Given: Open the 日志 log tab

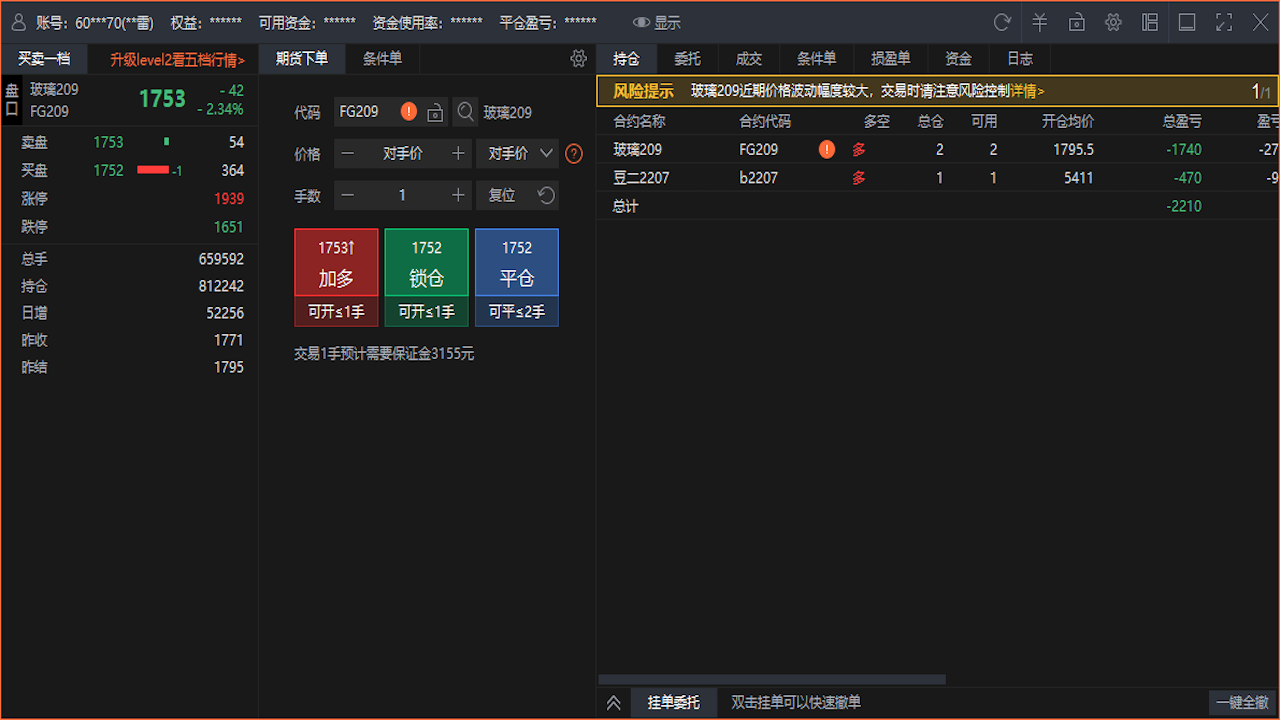Looking at the screenshot, I should (1020, 59).
